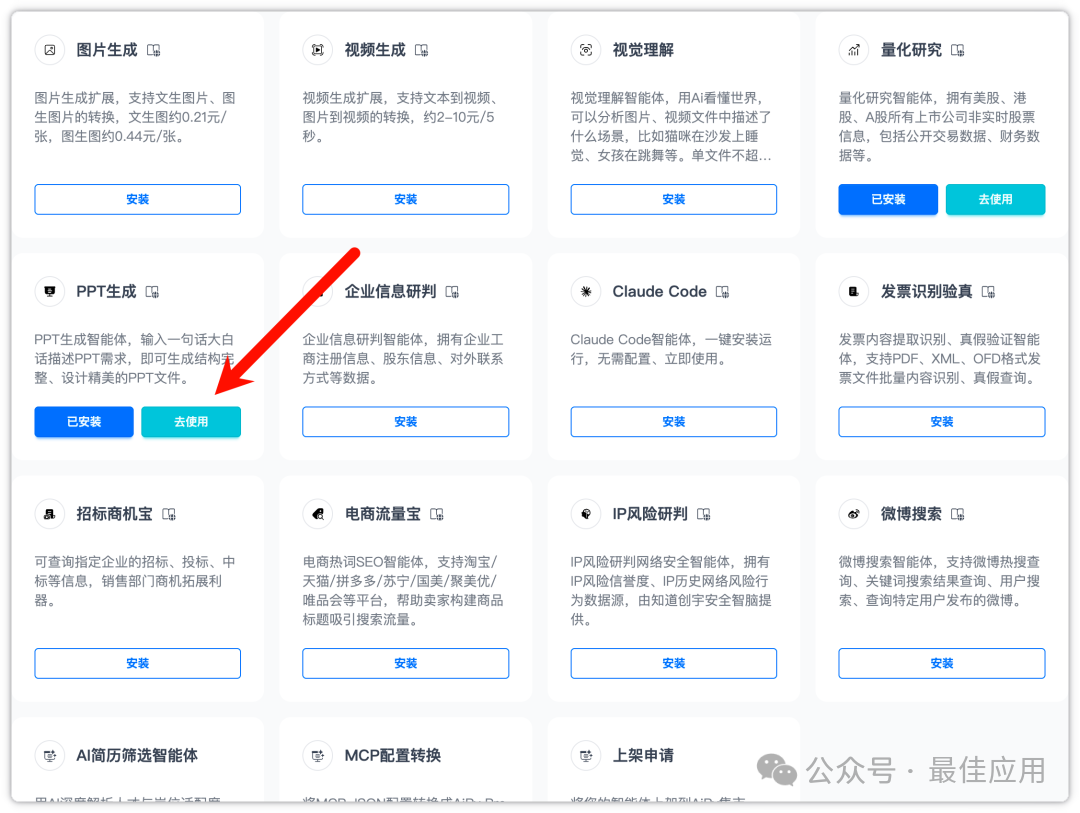Click the MCP配置转换 icon
This screenshot has width=1080, height=813.
coord(318,755)
